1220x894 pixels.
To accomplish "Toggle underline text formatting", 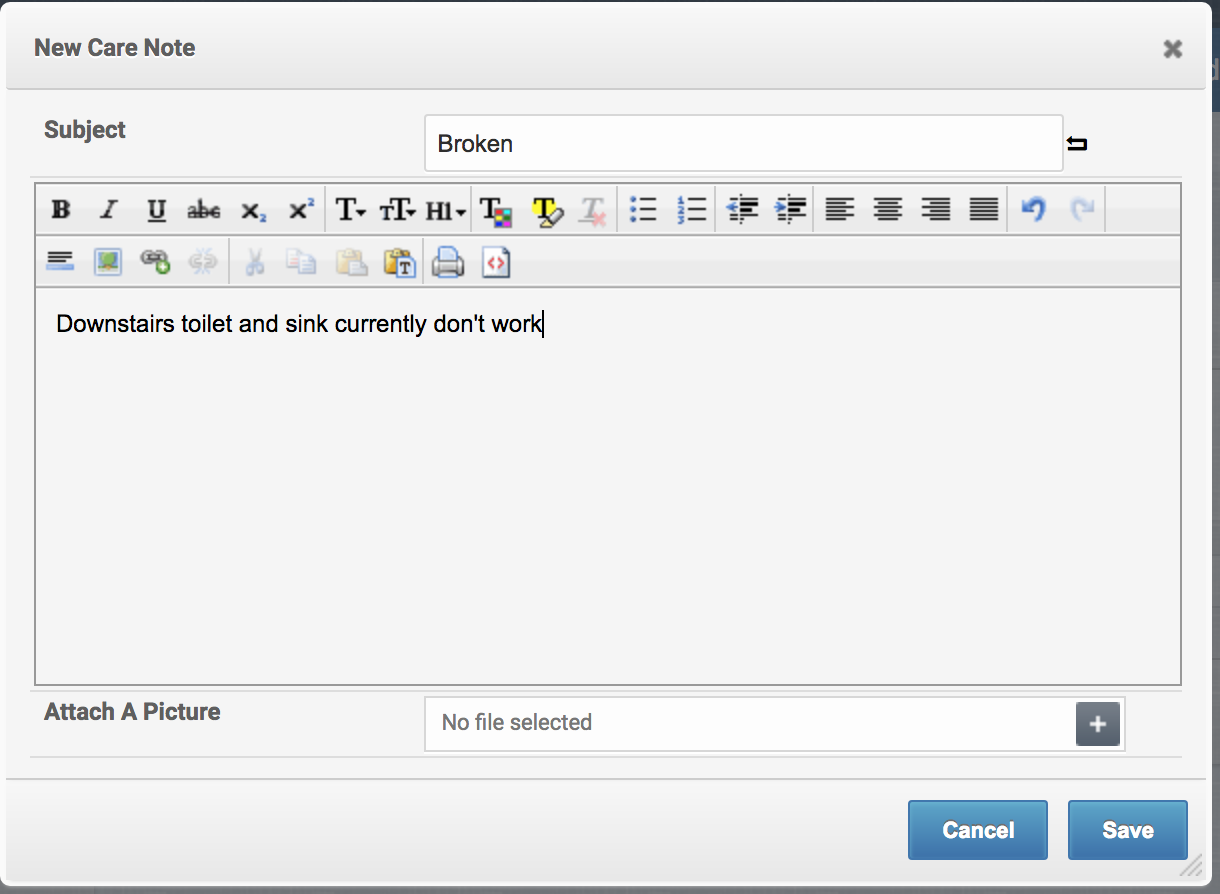I will point(156,210).
